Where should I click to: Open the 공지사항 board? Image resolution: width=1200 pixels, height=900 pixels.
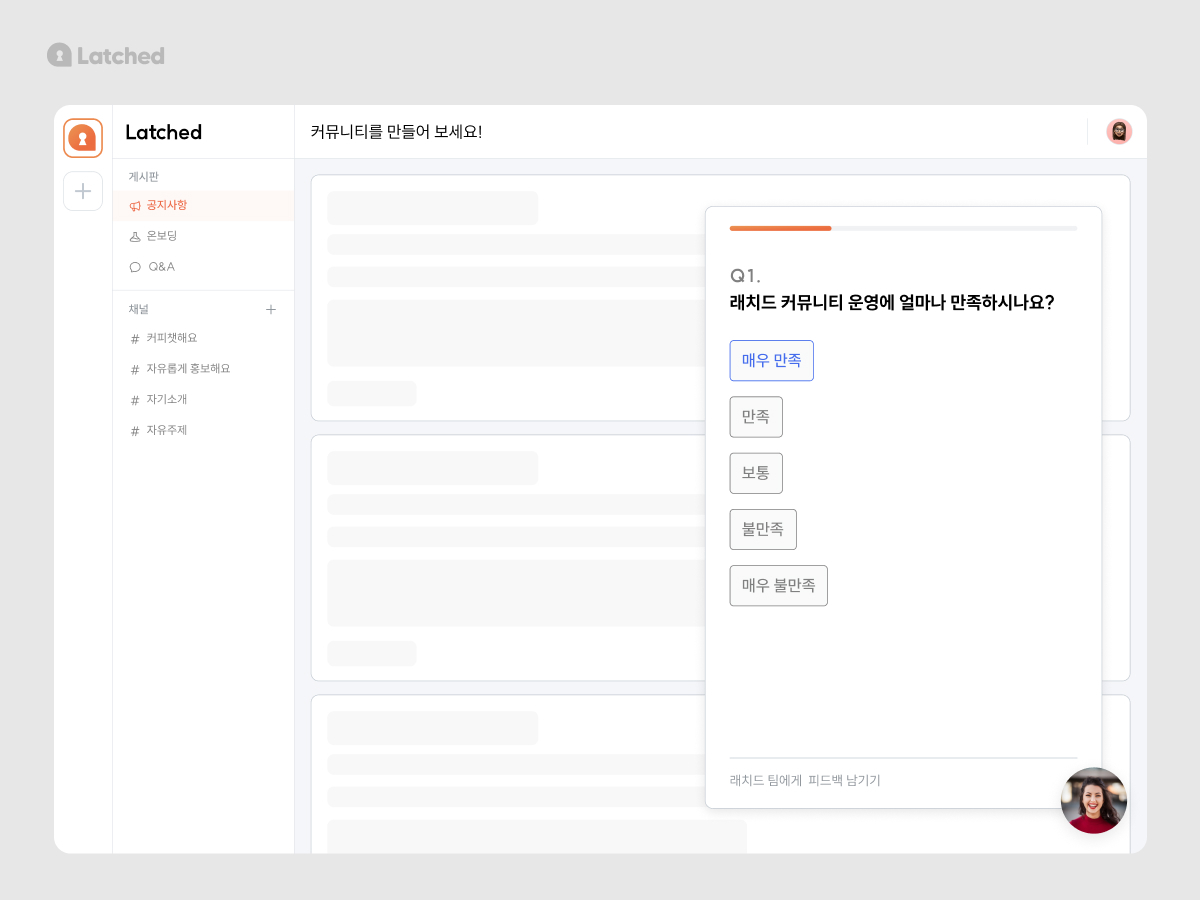pyautogui.click(x=204, y=206)
